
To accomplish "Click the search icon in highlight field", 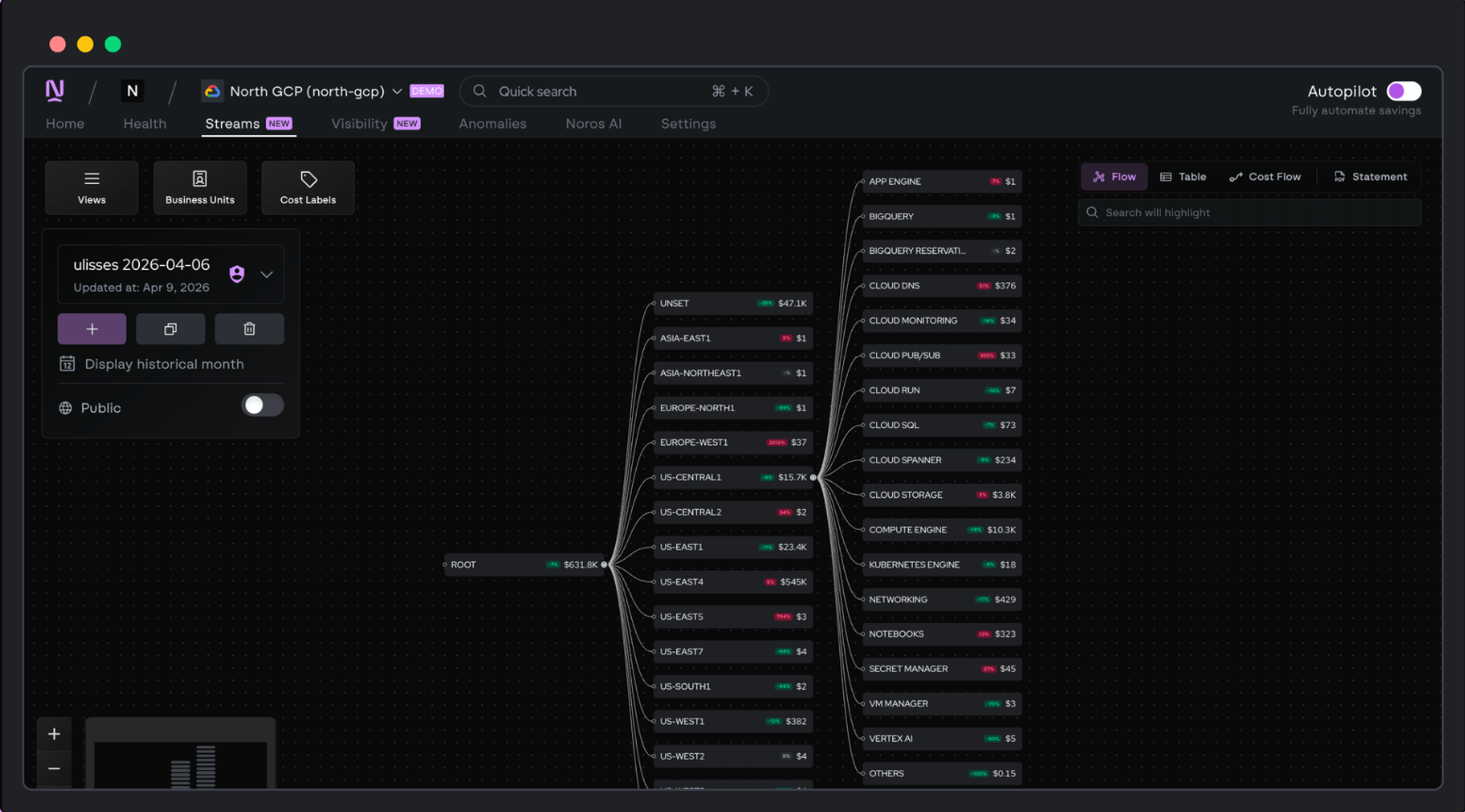I will 1092,212.
